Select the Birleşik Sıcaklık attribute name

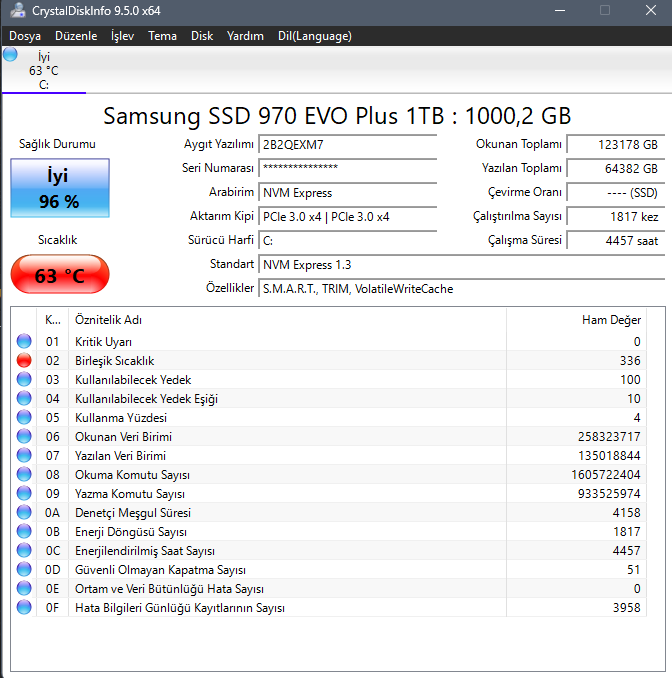tap(115, 361)
